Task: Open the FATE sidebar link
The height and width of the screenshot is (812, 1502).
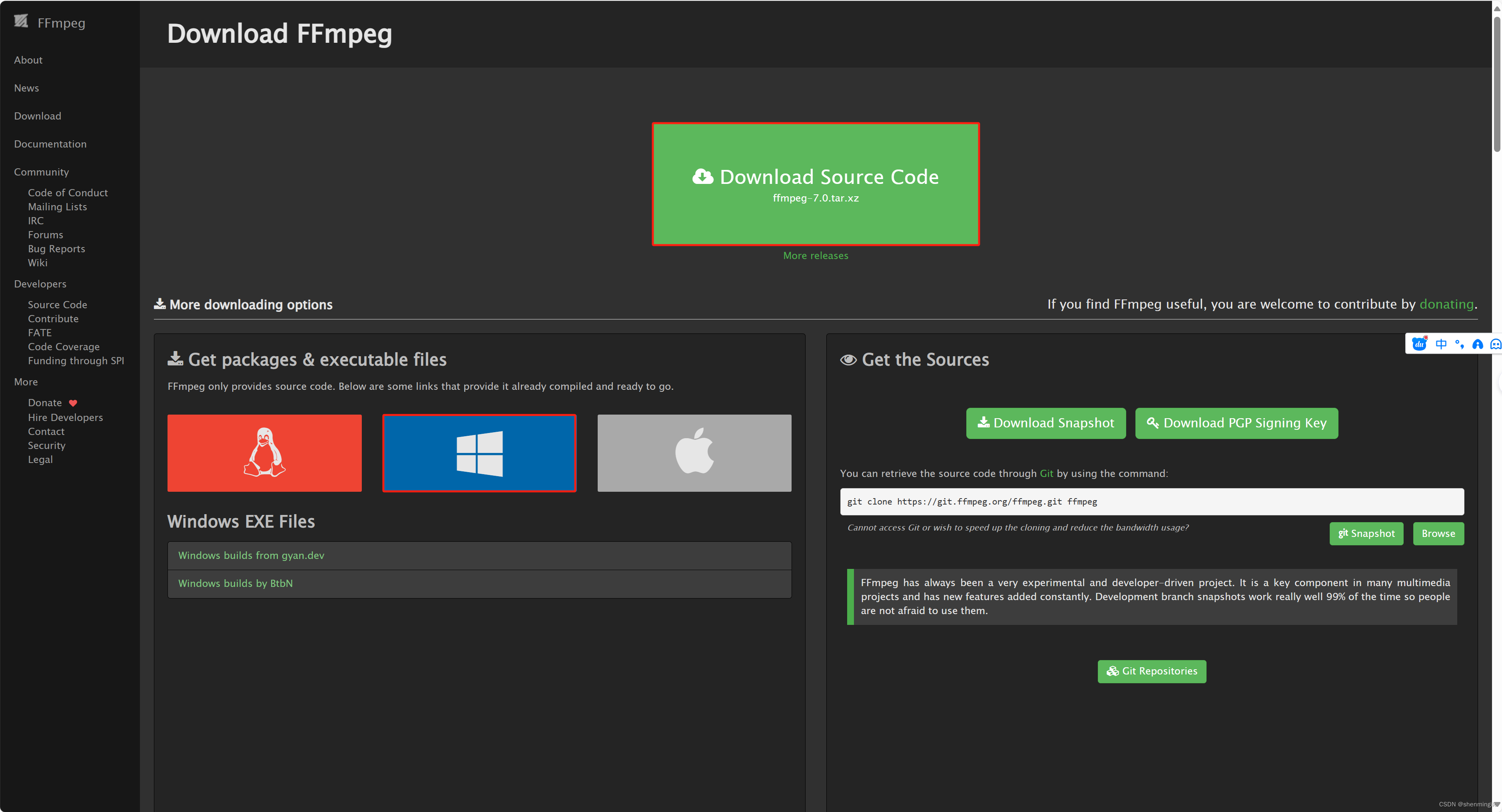Action: pos(40,332)
